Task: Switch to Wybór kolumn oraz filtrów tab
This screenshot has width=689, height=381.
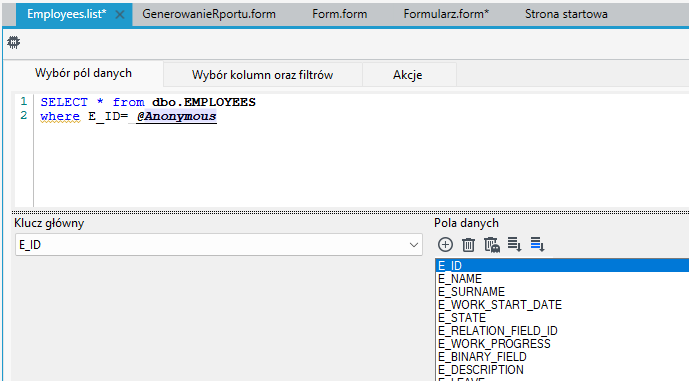Action: point(262,75)
